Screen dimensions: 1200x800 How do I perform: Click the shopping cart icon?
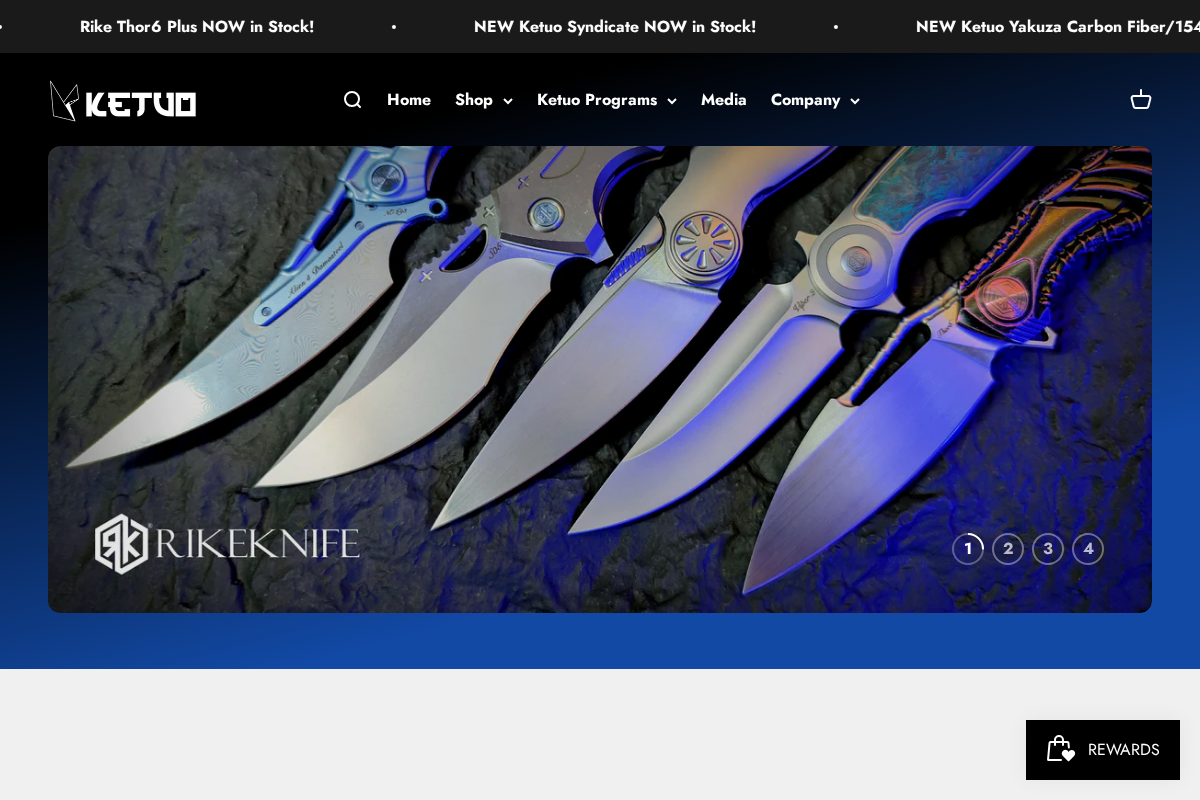pyautogui.click(x=1141, y=100)
